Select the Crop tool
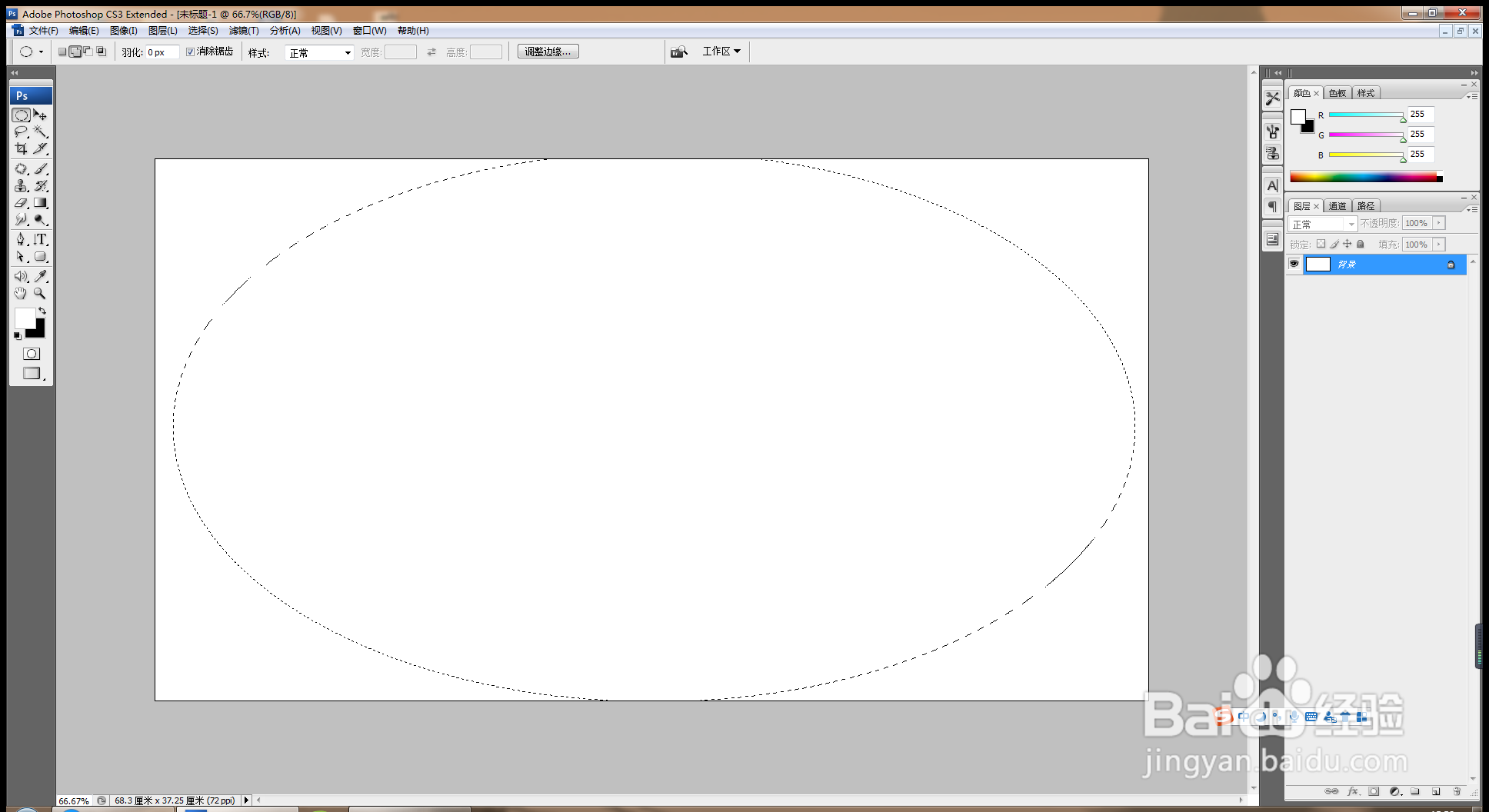The height and width of the screenshot is (812, 1489). (x=22, y=148)
